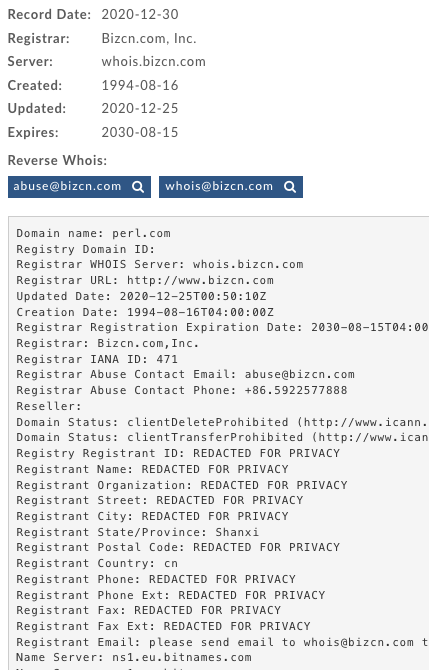The image size is (429, 670).
Task: Click the Expires date 2030-08-15
Action: pyautogui.click(x=140, y=132)
